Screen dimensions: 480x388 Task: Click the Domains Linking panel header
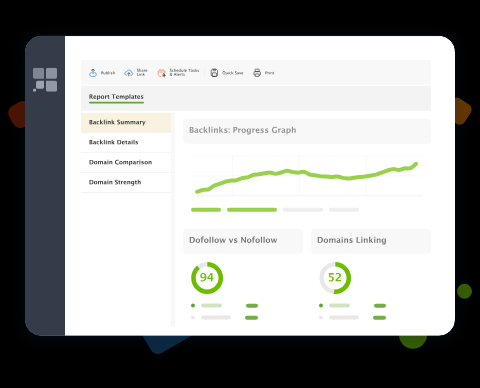coord(371,241)
